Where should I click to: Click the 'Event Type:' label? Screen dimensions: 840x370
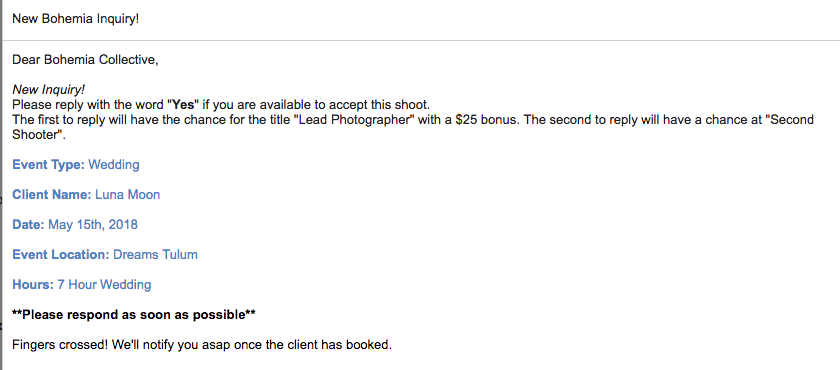click(x=48, y=165)
